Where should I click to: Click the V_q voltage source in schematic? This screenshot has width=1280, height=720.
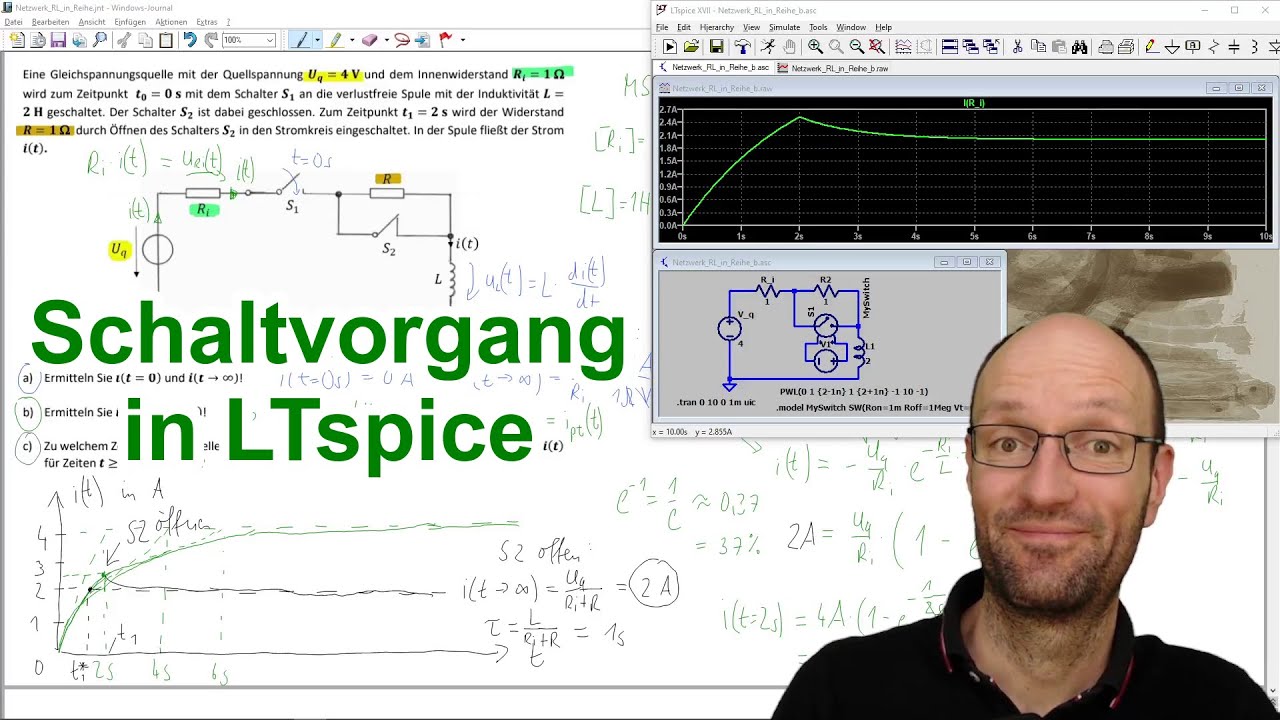tap(730, 328)
